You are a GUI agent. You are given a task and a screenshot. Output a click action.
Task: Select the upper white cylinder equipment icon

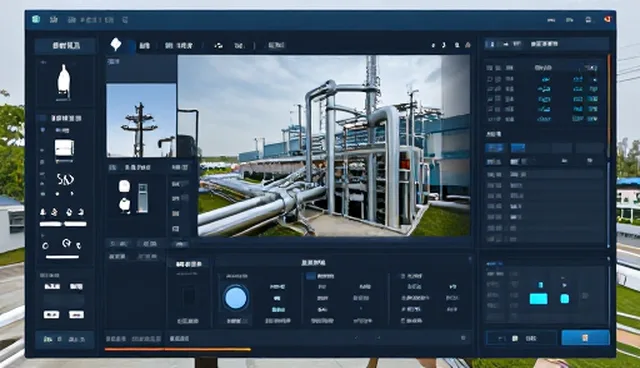coord(124,186)
